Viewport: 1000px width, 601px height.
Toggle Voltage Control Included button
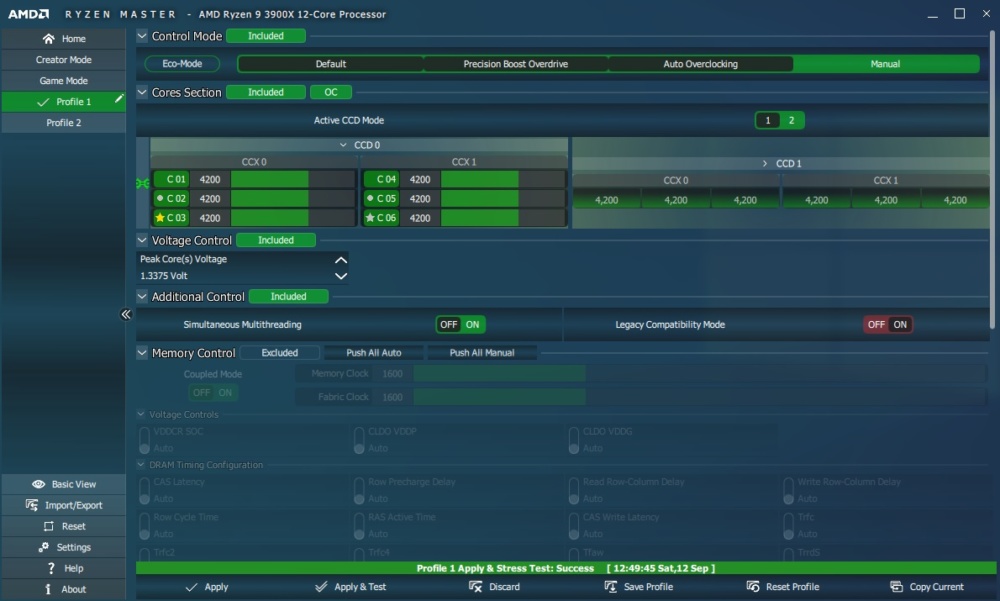click(276, 240)
